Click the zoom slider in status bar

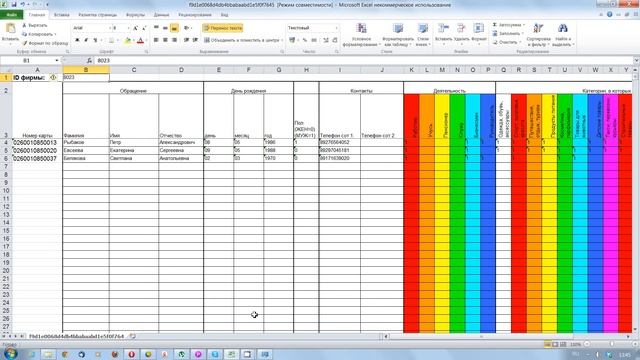tap(611, 344)
